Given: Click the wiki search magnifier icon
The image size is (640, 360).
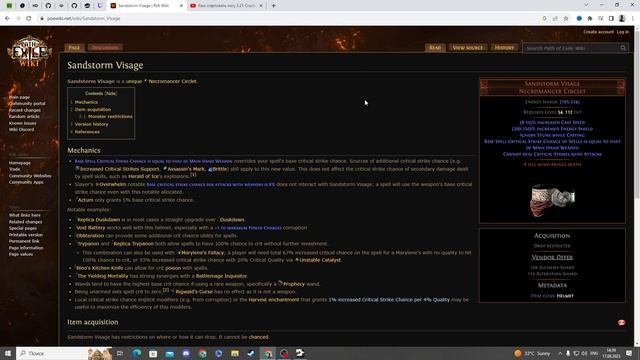Looking at the screenshot, I should [623, 48].
